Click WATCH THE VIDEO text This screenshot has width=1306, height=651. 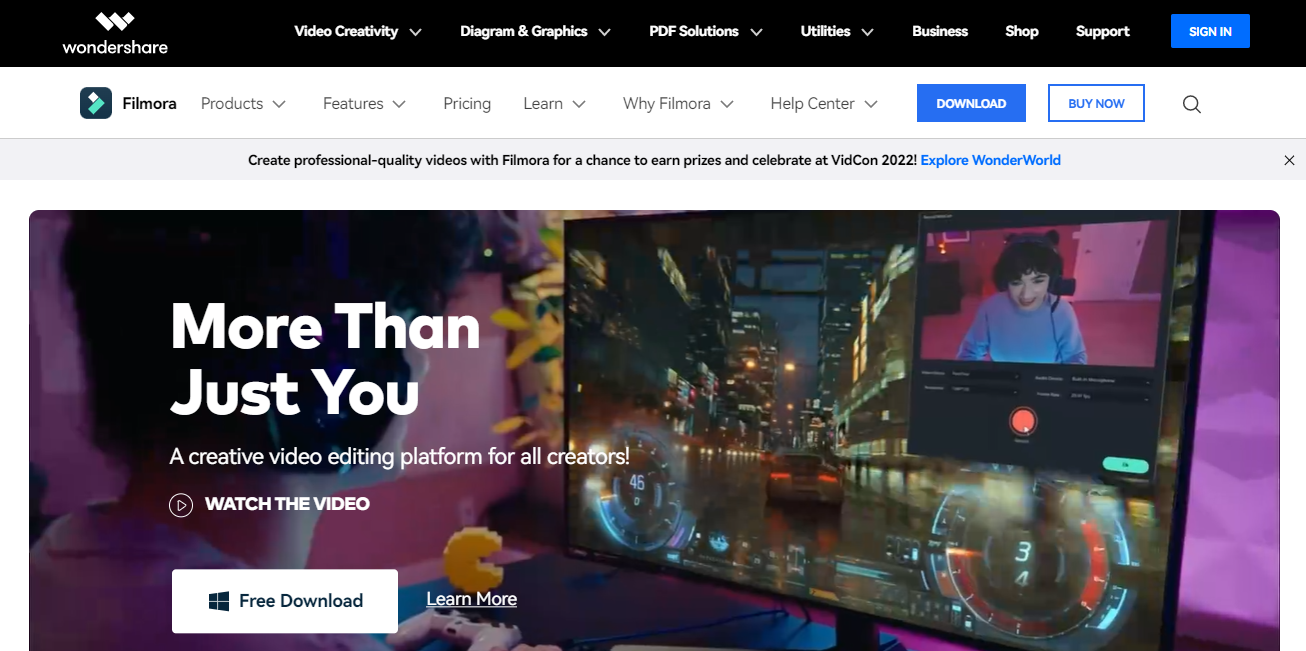(287, 504)
